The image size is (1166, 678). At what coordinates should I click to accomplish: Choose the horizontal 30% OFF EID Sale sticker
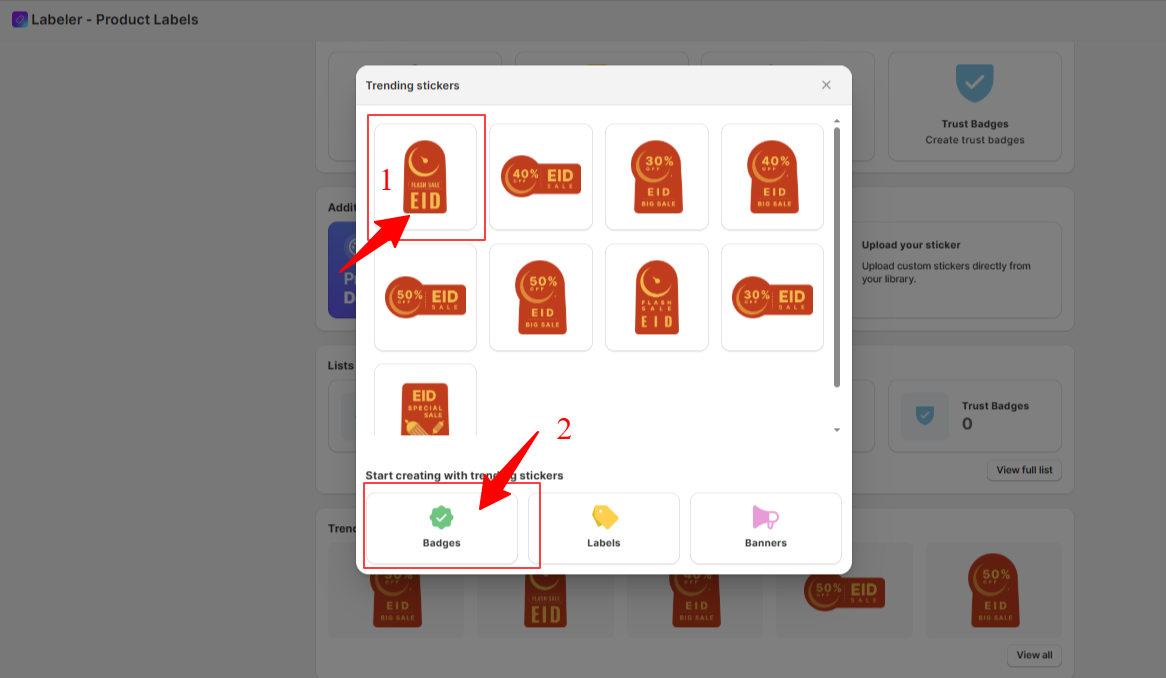point(773,297)
